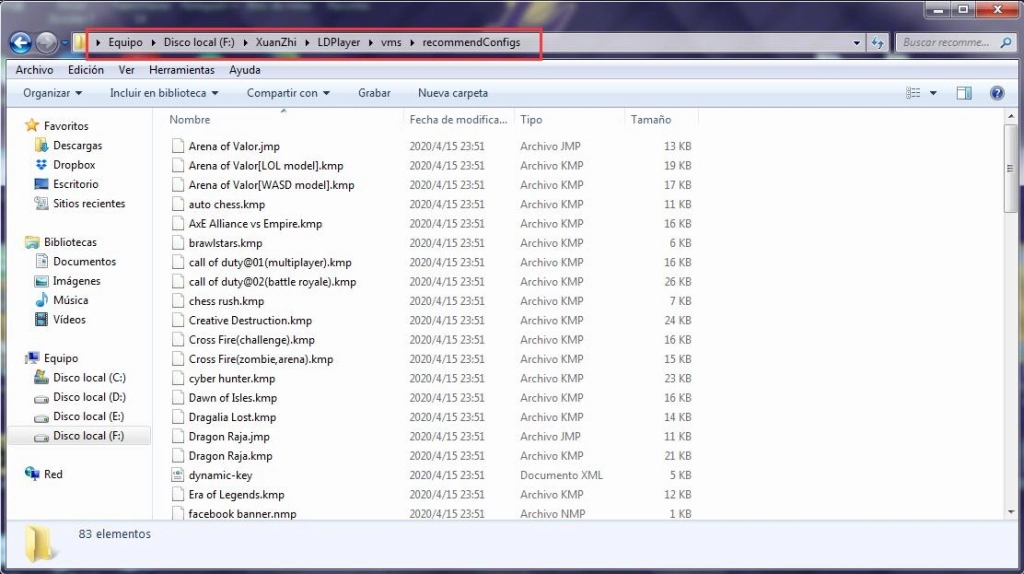The image size is (1024, 574).
Task: Open the Ayuda menu
Action: [x=245, y=70]
